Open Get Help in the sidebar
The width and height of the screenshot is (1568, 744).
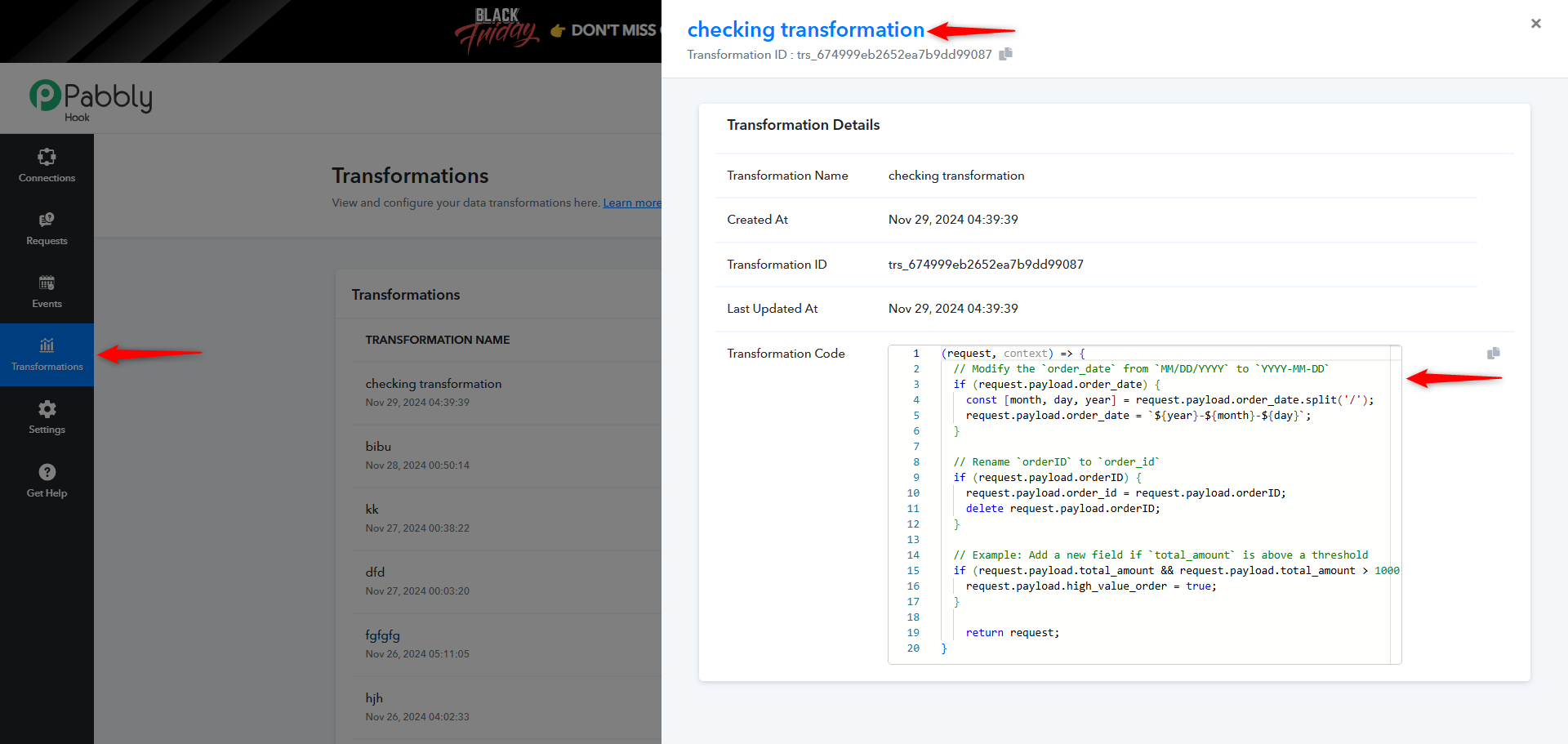47,481
